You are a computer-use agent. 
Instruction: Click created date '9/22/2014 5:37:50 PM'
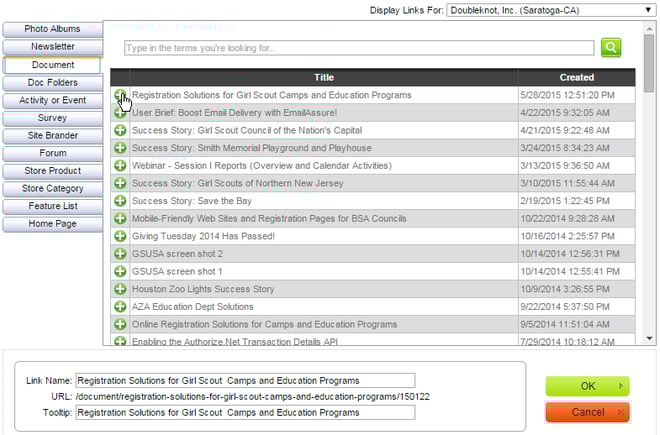pos(565,307)
